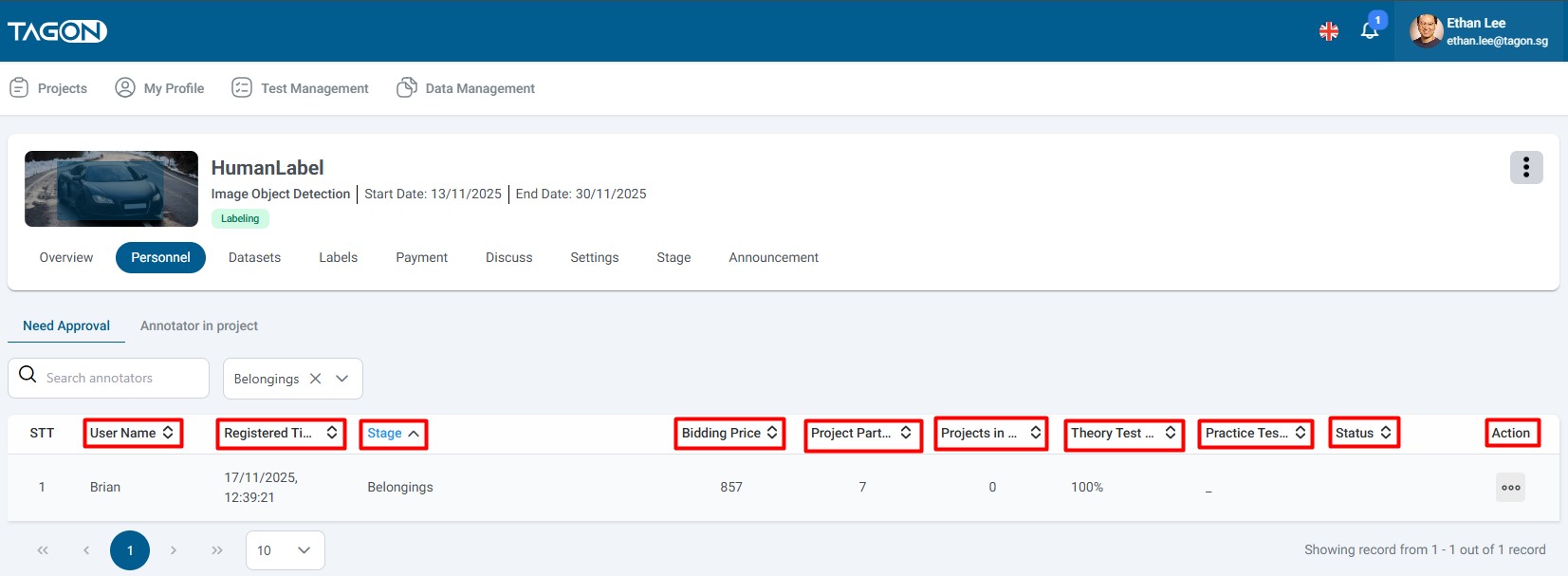Expand the Belongings stage filter dropdown
Screen dimensions: 1568x576
(x=342, y=379)
